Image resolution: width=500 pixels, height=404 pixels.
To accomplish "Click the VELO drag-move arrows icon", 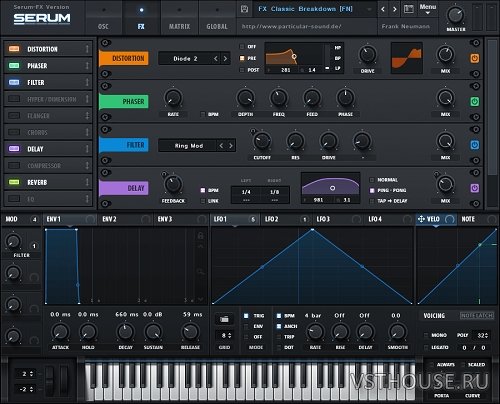I will pyautogui.click(x=421, y=219).
